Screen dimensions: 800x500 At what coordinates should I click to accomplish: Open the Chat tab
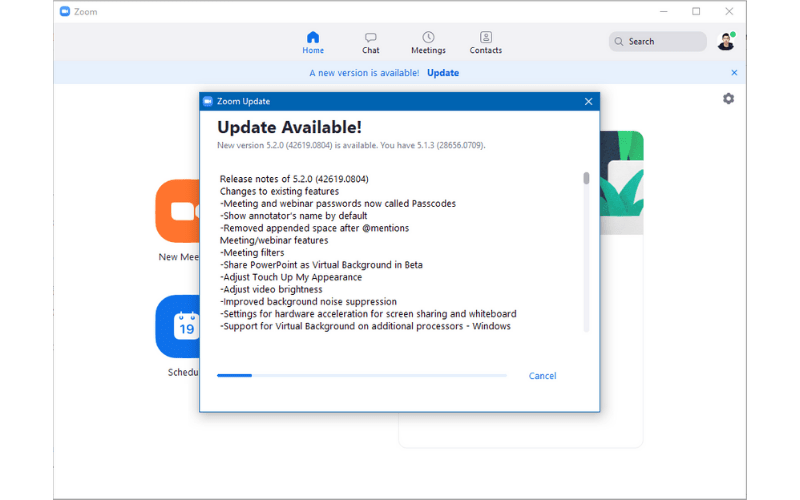tap(370, 42)
